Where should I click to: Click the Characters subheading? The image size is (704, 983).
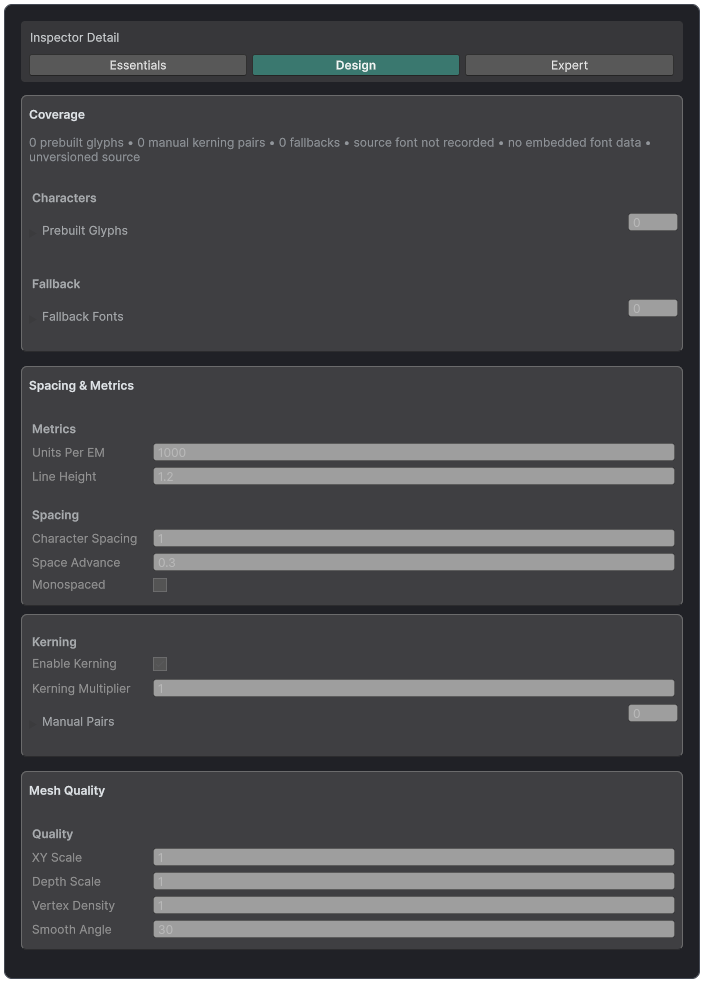coord(64,198)
